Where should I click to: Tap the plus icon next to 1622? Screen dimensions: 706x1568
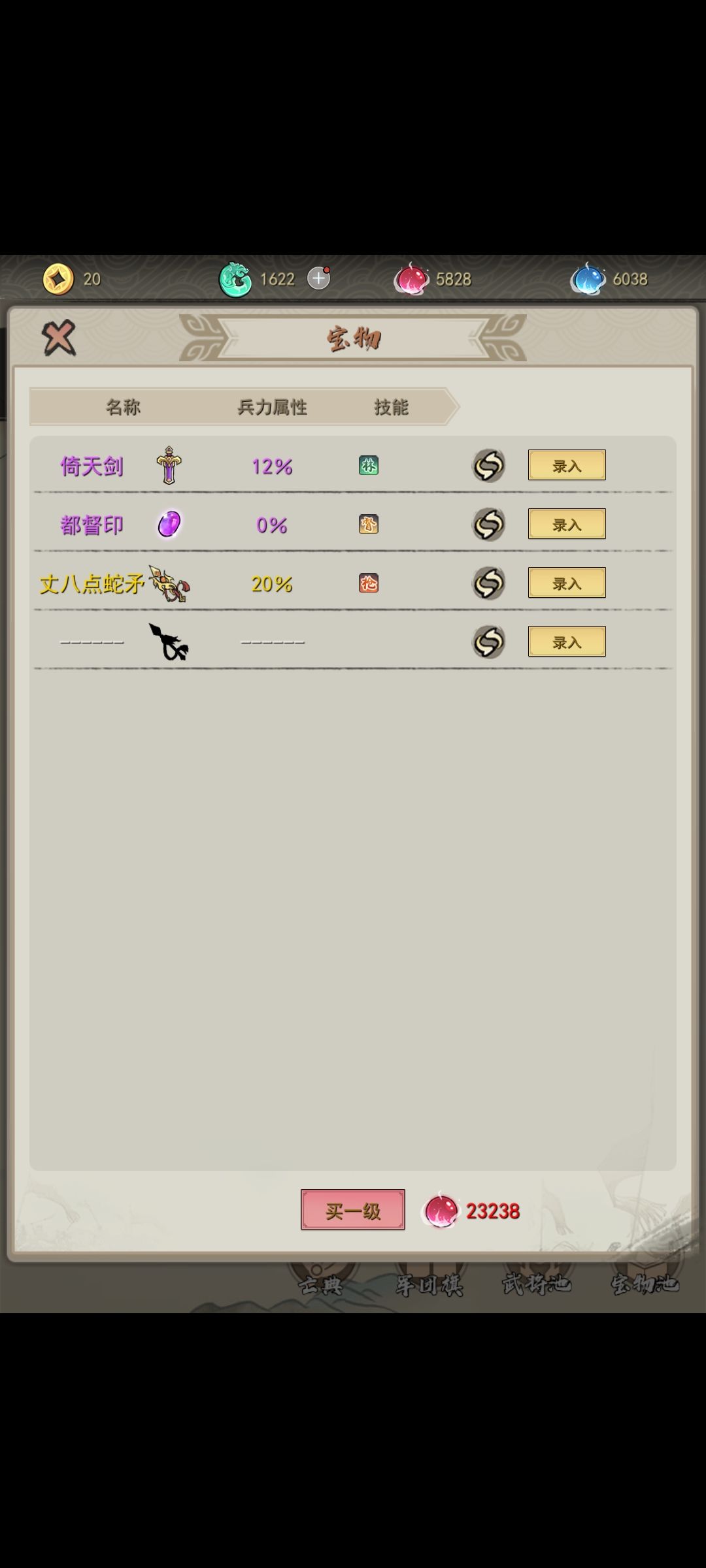click(x=318, y=278)
